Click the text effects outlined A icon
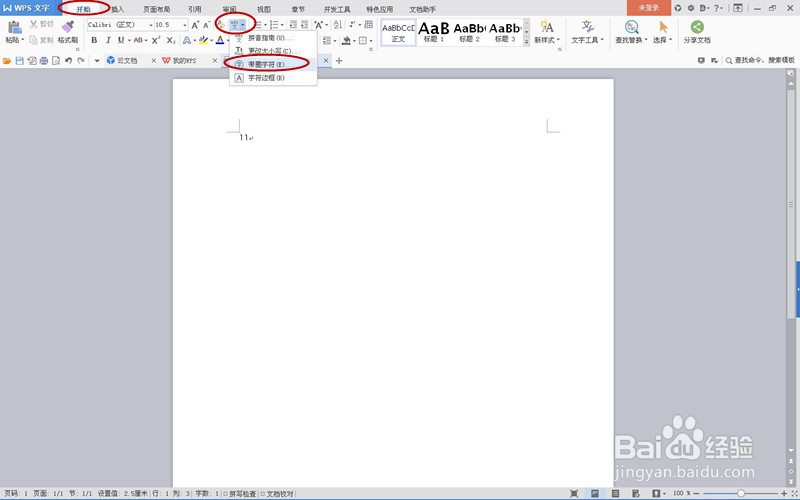Viewport: 800px width, 500px height. (x=187, y=40)
